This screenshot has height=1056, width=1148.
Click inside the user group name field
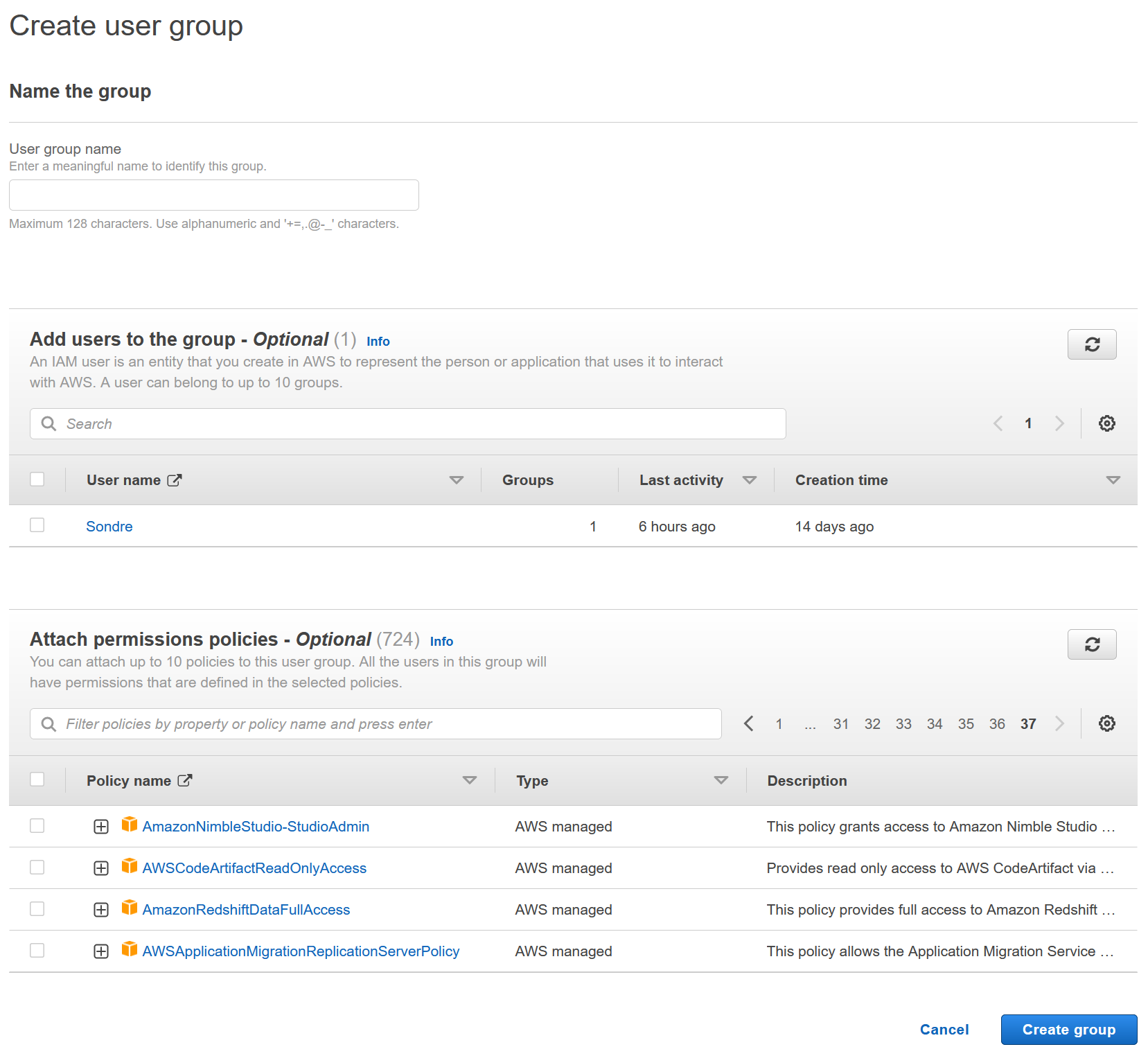pos(213,195)
